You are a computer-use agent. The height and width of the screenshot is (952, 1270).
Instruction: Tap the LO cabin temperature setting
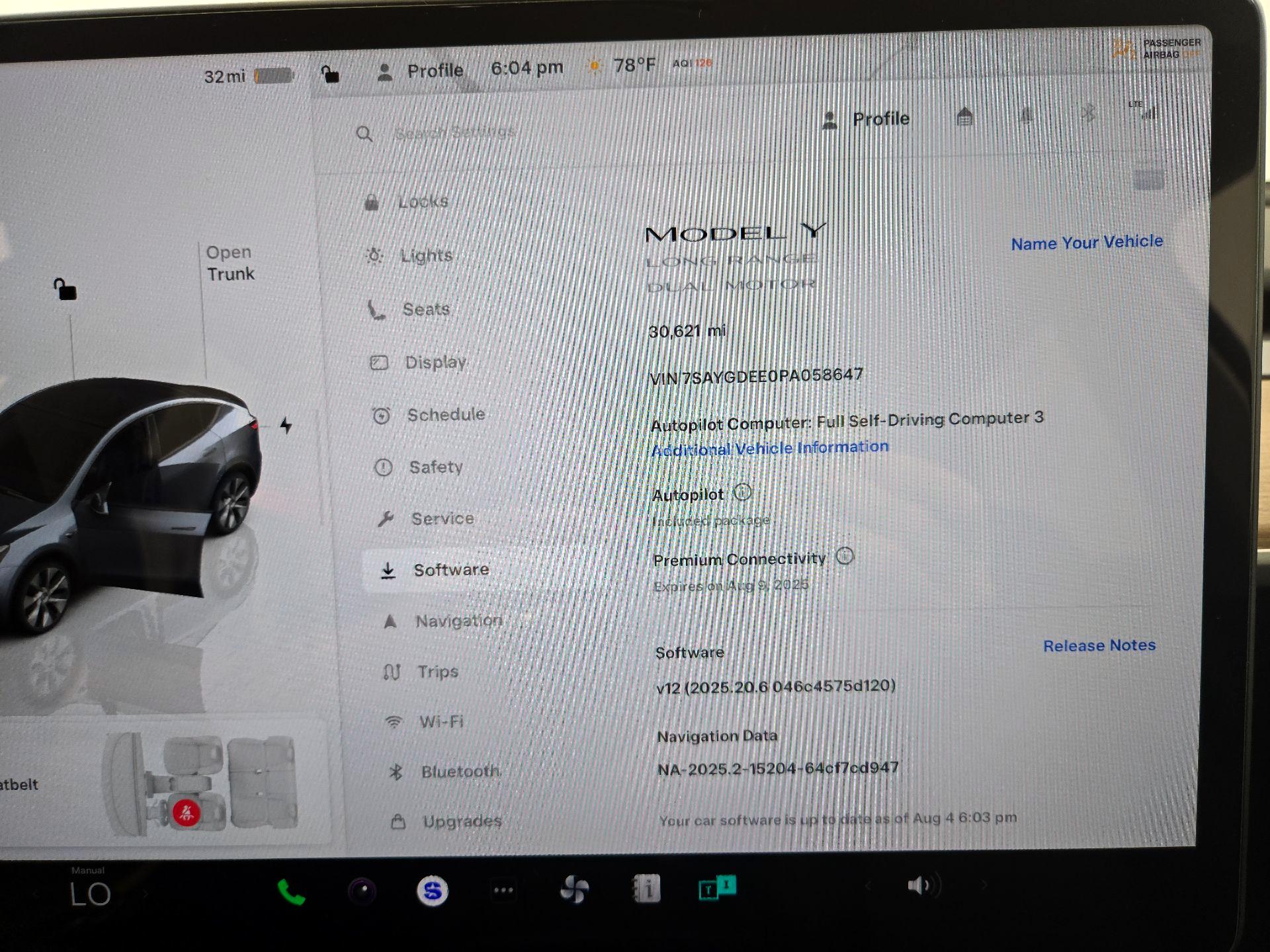point(91,894)
